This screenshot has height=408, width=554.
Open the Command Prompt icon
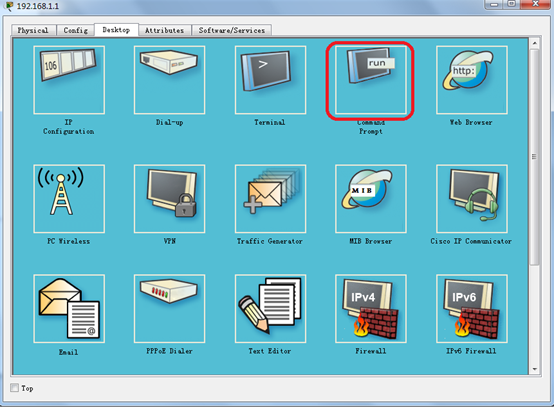(371, 80)
